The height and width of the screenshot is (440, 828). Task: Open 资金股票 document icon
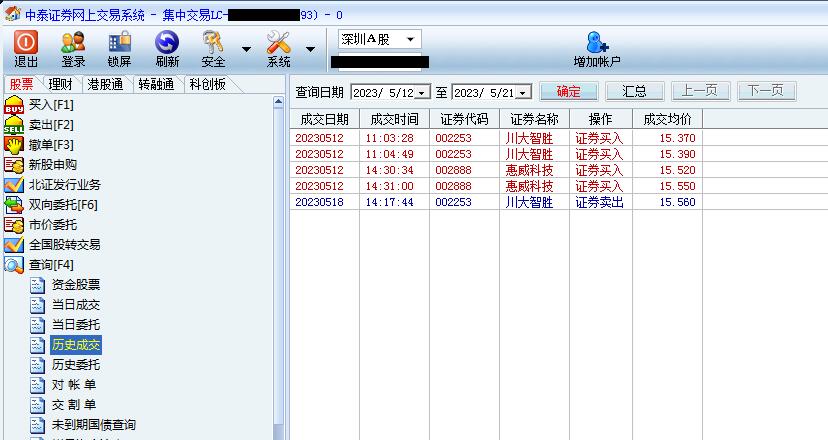pyautogui.click(x=37, y=285)
